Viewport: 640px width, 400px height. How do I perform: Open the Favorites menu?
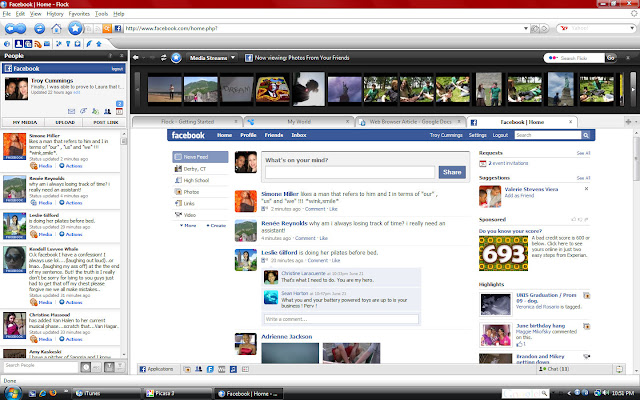[x=79, y=14]
